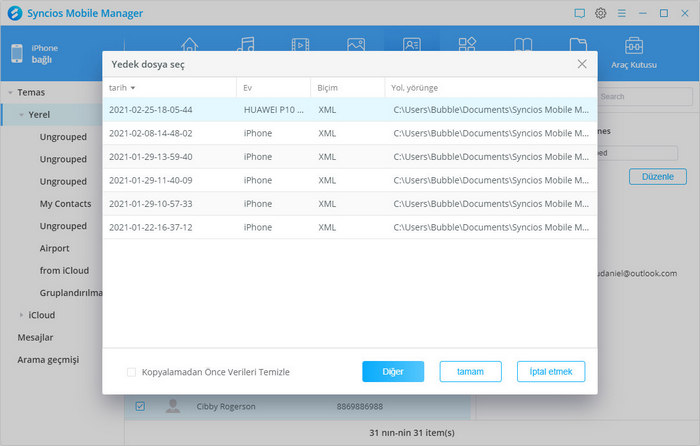700x446 pixels.
Task: Open the Contacts information tab icon
Action: point(412,44)
